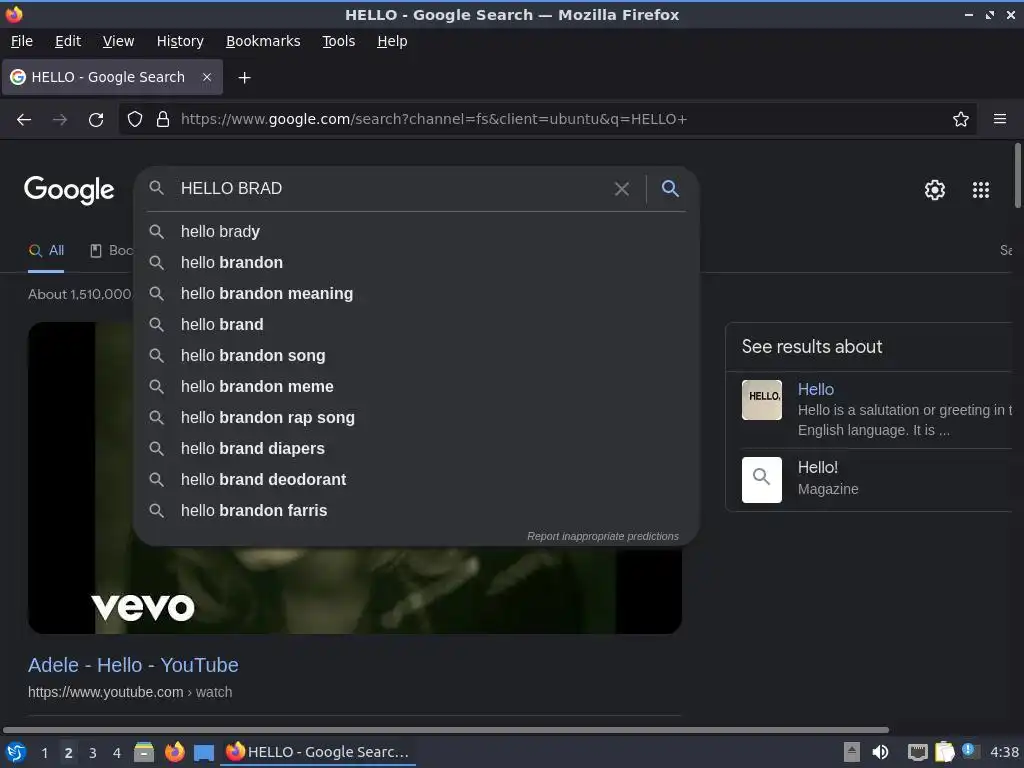Viewport: 1024px width, 768px height.
Task: Show site security padlock info
Action: pos(163,119)
